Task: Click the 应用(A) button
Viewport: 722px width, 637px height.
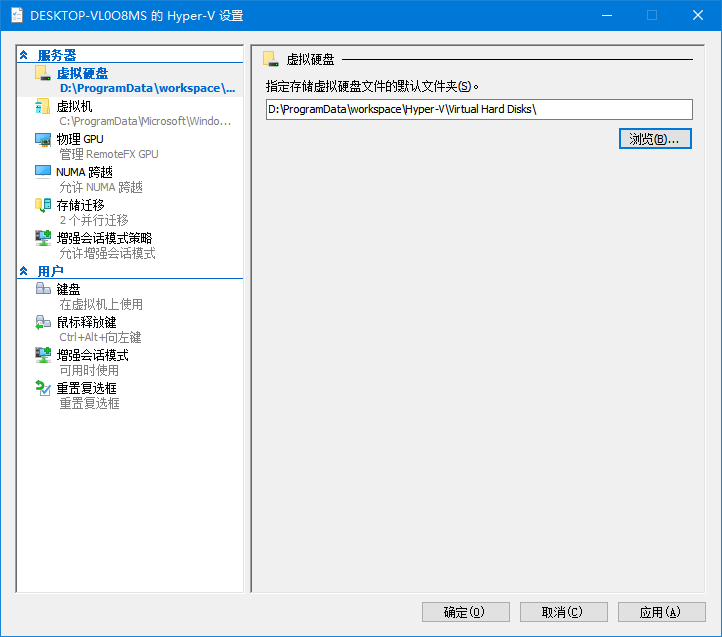Action: pos(662,612)
